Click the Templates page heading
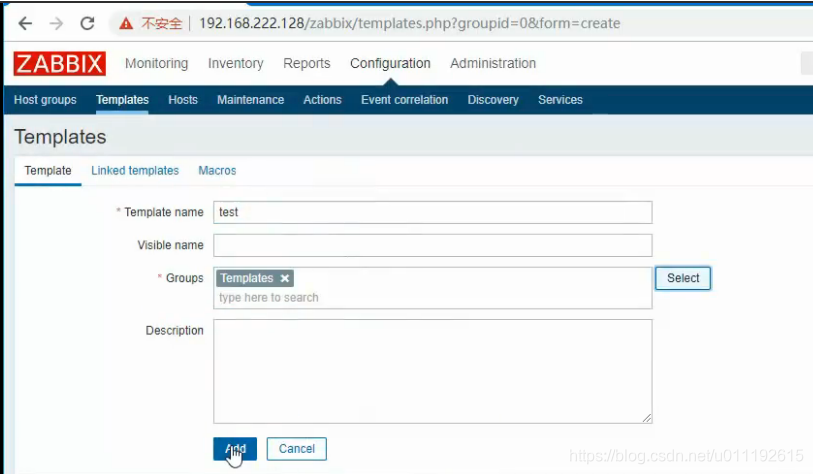The width and height of the screenshot is (813, 474). [x=60, y=137]
